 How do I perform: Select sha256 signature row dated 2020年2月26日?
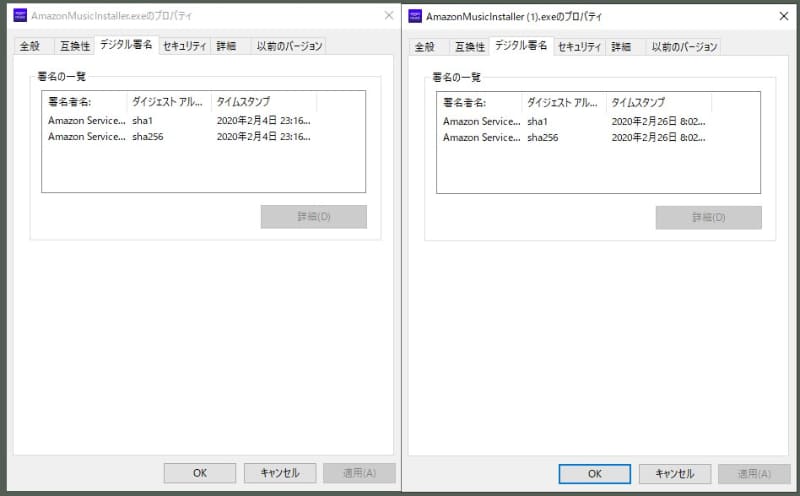(x=598, y=137)
